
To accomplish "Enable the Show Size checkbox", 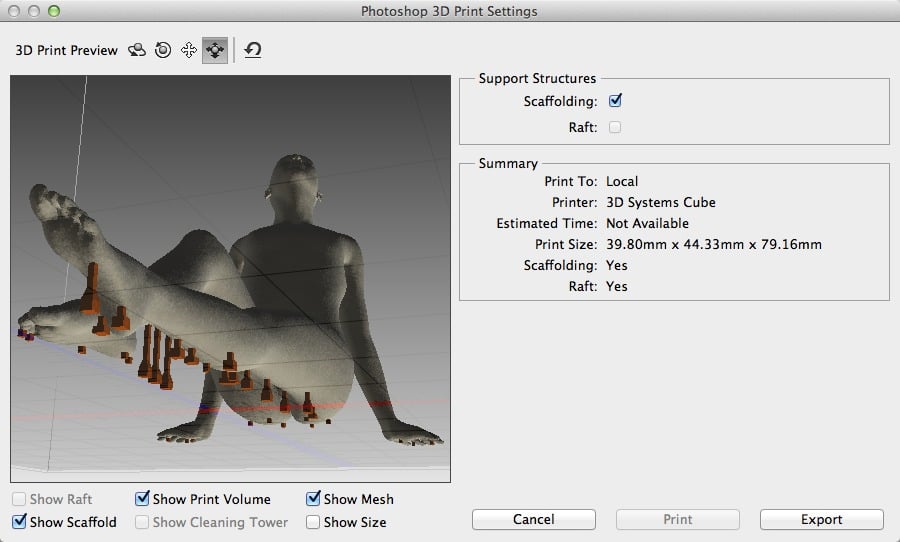I will tap(314, 522).
